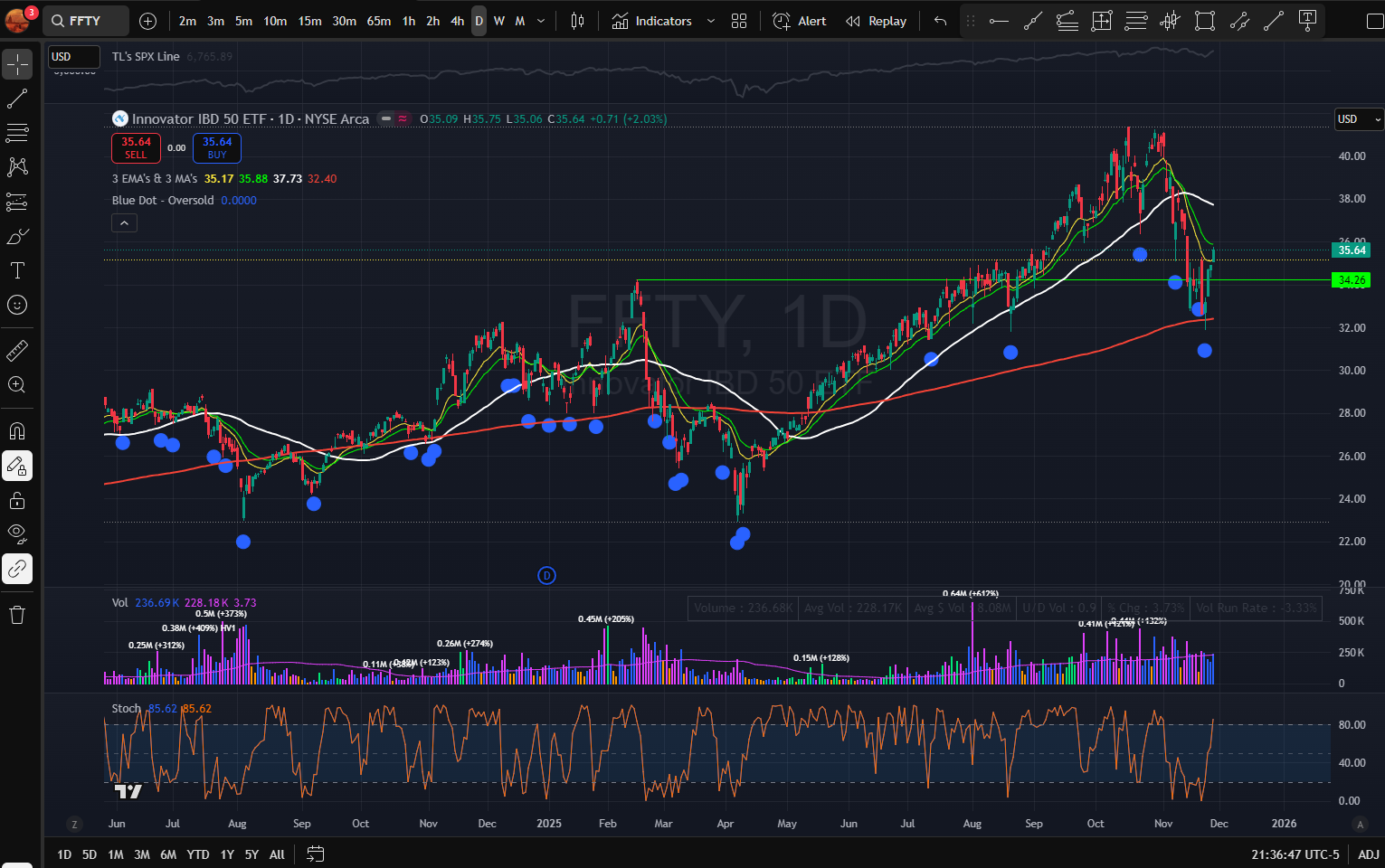The height and width of the screenshot is (868, 1385).
Task: Toggle lock all drawings
Action: pyautogui.click(x=17, y=500)
